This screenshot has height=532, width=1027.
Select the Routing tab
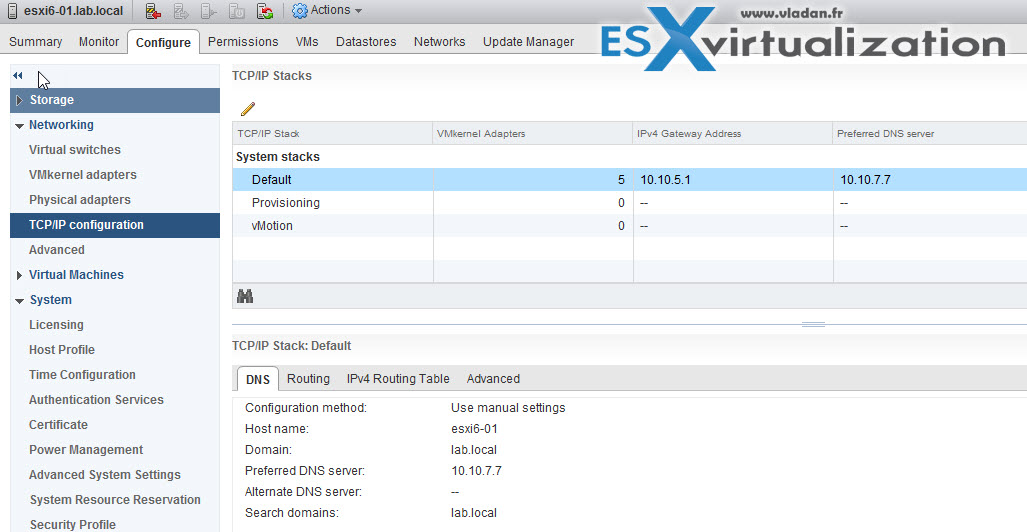click(308, 379)
